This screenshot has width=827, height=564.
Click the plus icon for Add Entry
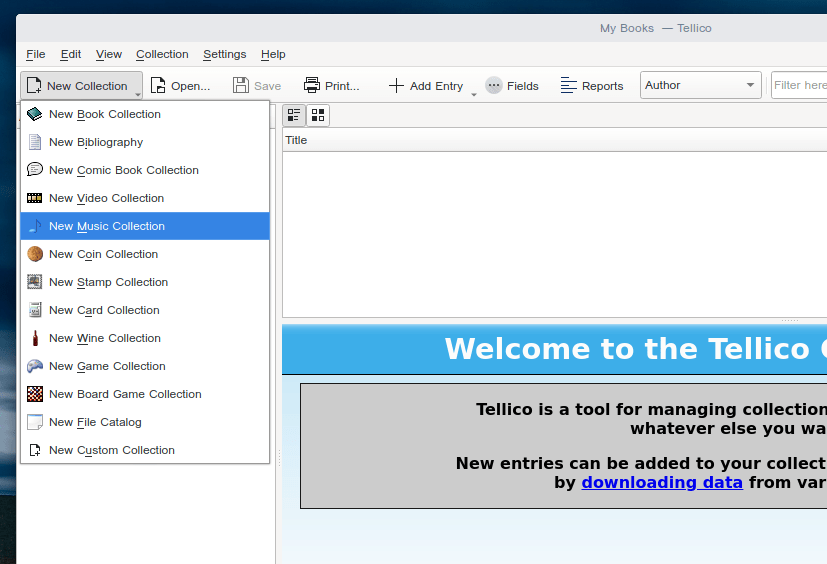pyautogui.click(x=396, y=85)
